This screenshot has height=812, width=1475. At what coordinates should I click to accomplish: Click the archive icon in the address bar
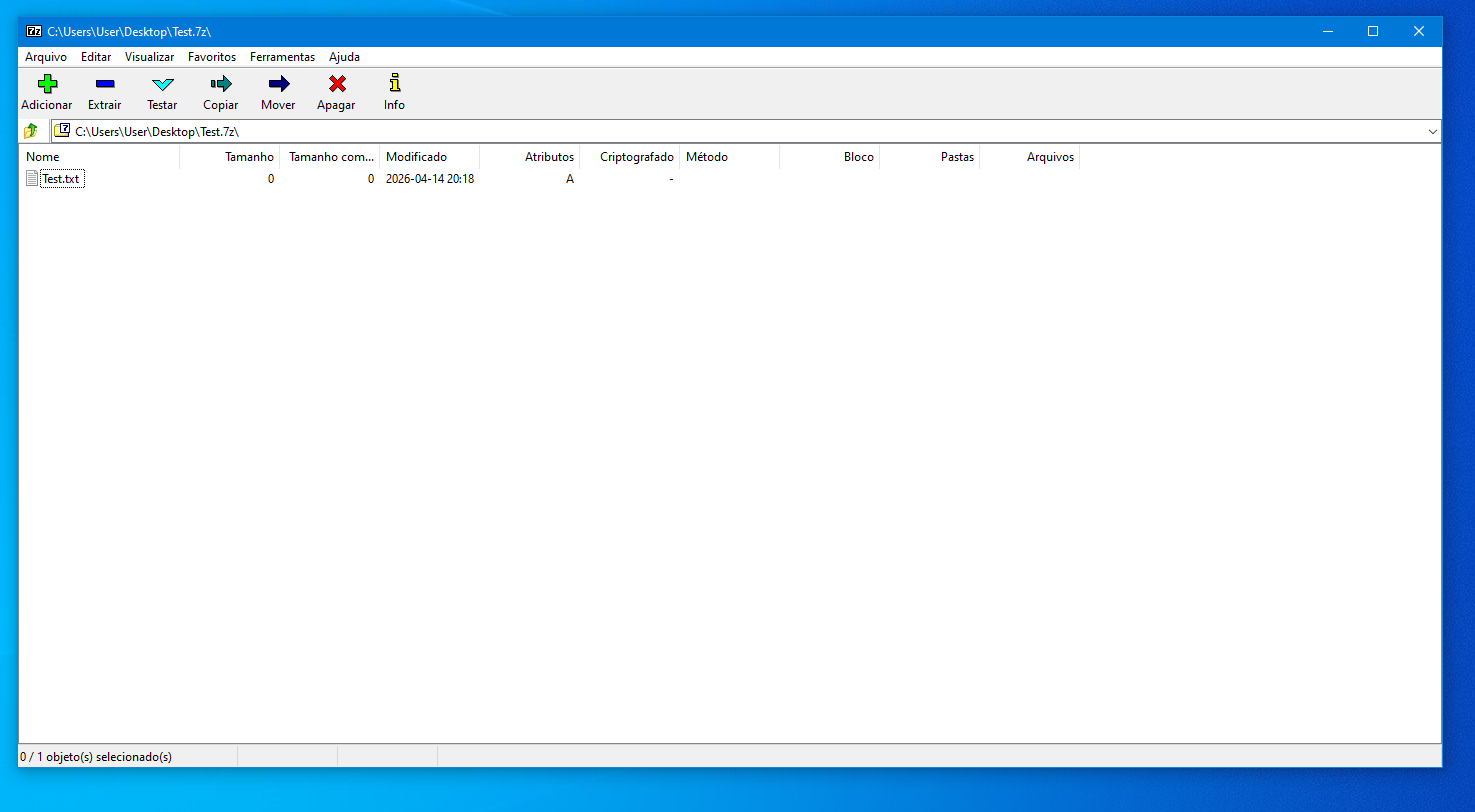[x=63, y=131]
